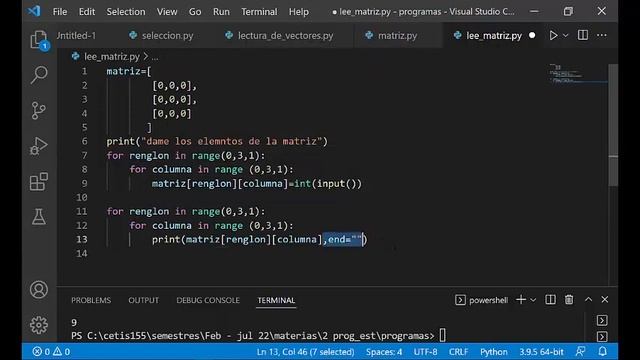Click unsaved dot on lee_matriz.py tab
The image size is (640, 360).
[532, 36]
